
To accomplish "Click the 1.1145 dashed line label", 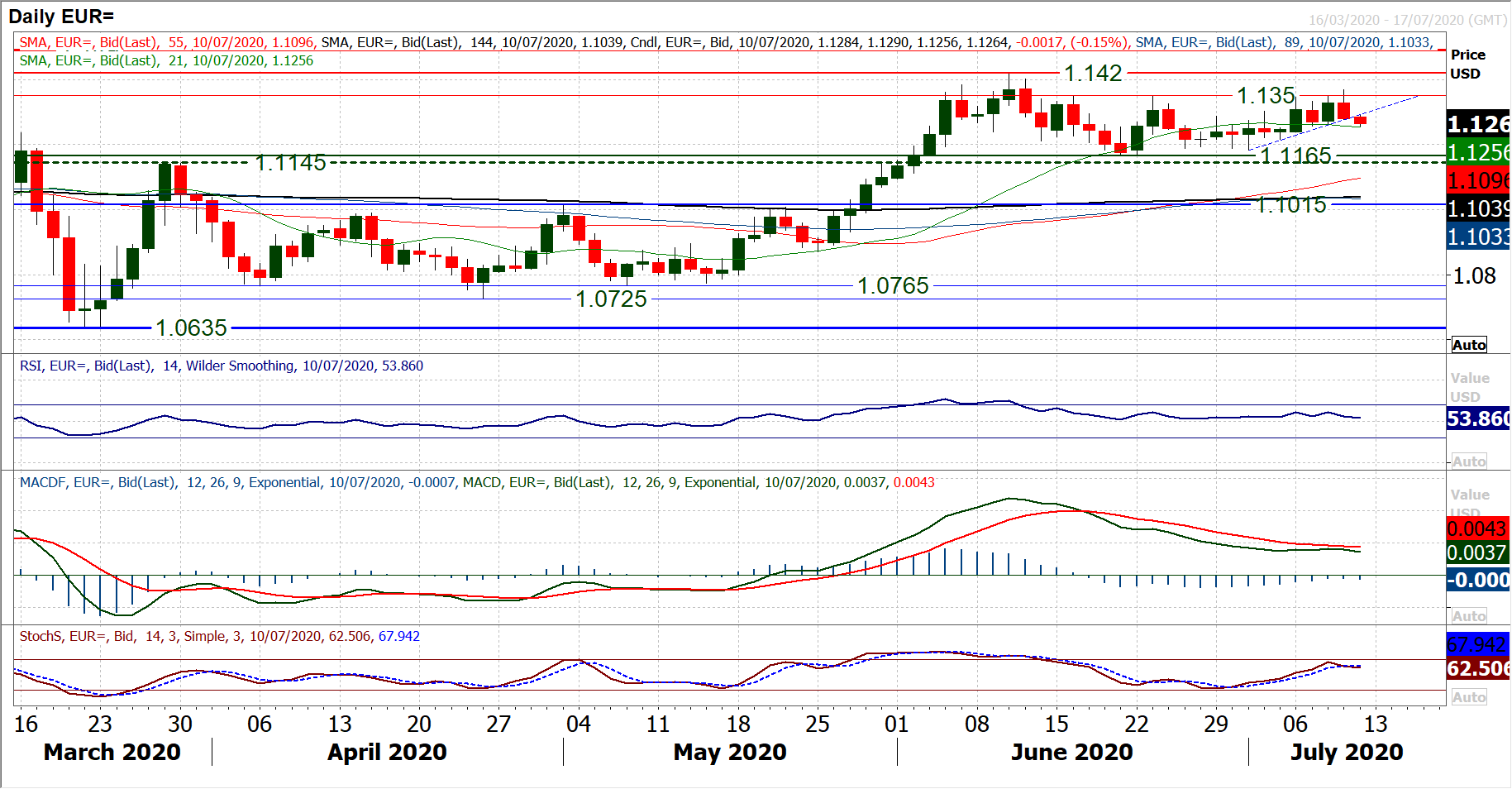I will pyautogui.click(x=290, y=163).
